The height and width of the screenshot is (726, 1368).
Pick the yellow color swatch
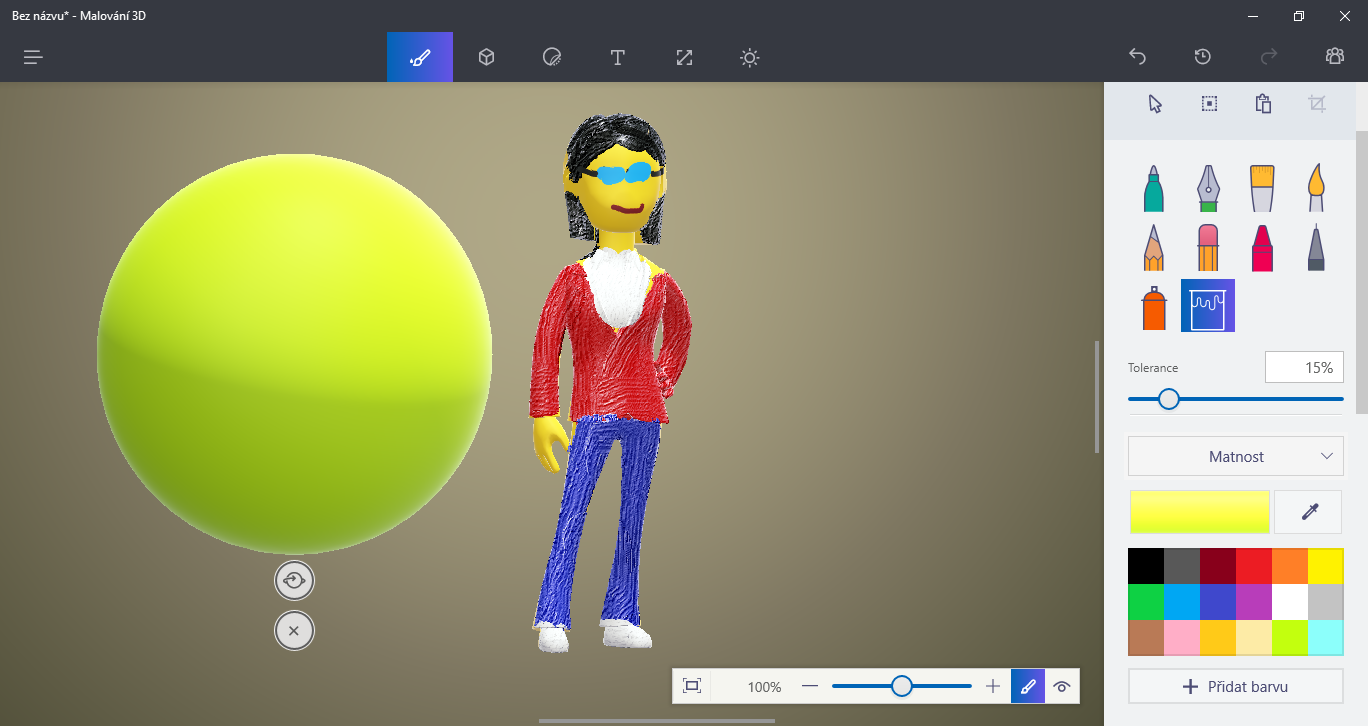pos(1326,566)
